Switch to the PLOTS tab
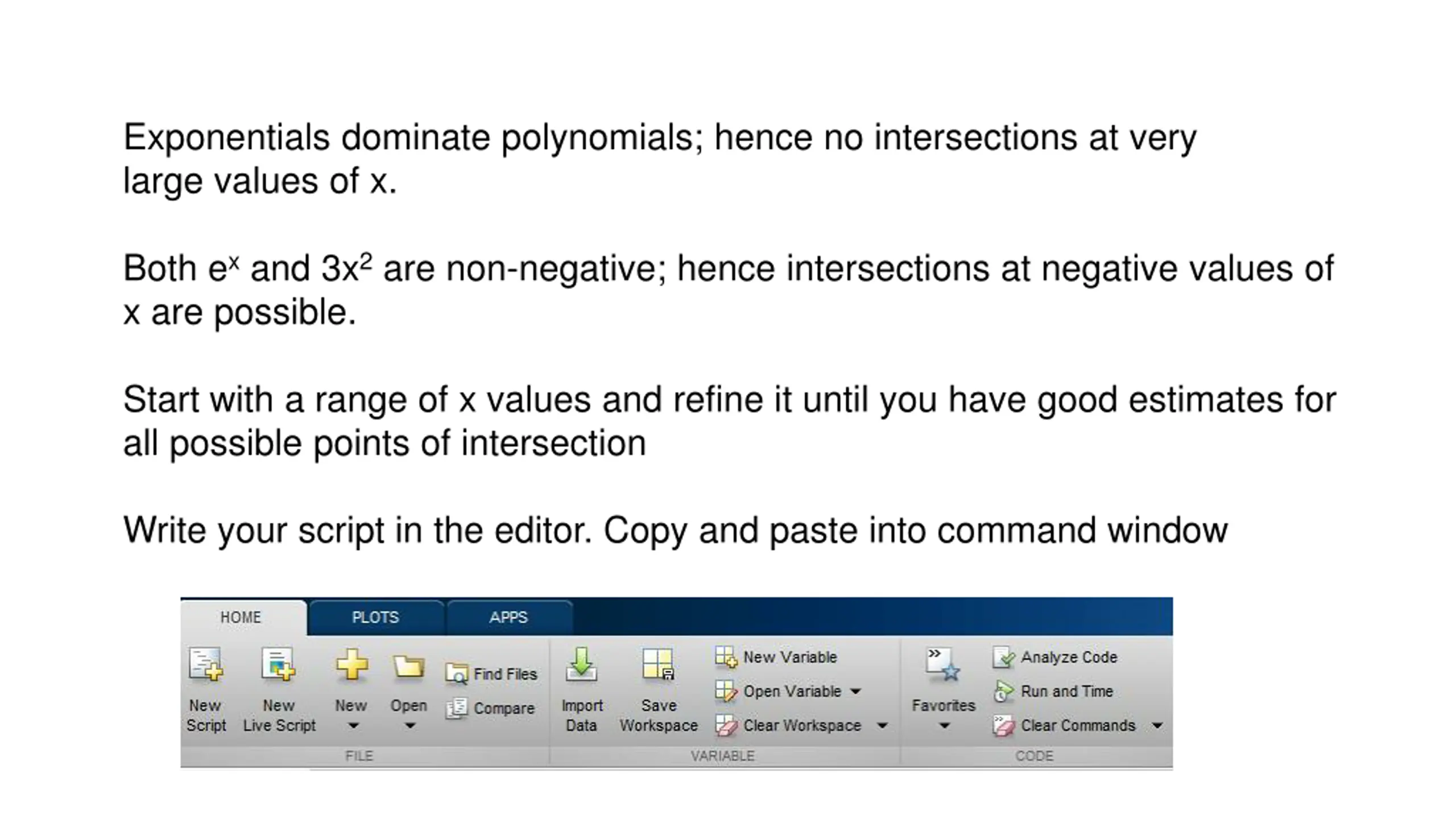The image size is (1456, 819). click(x=375, y=617)
